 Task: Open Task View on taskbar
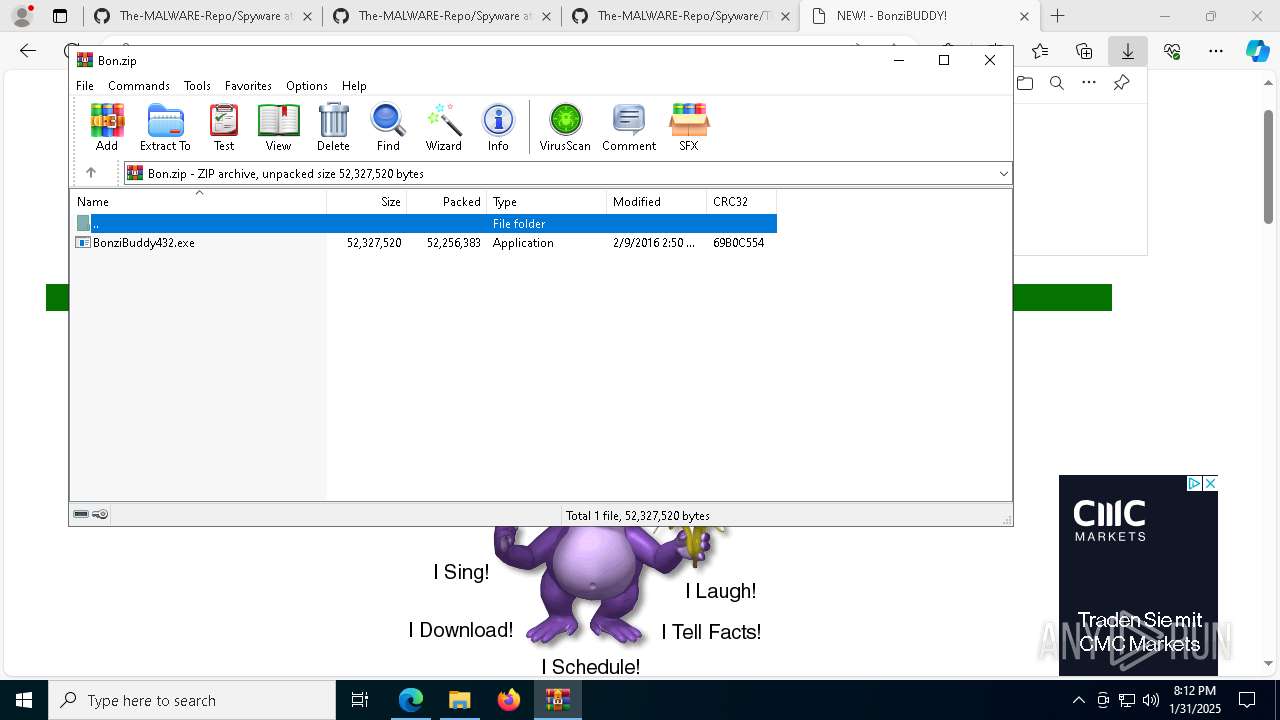point(360,700)
